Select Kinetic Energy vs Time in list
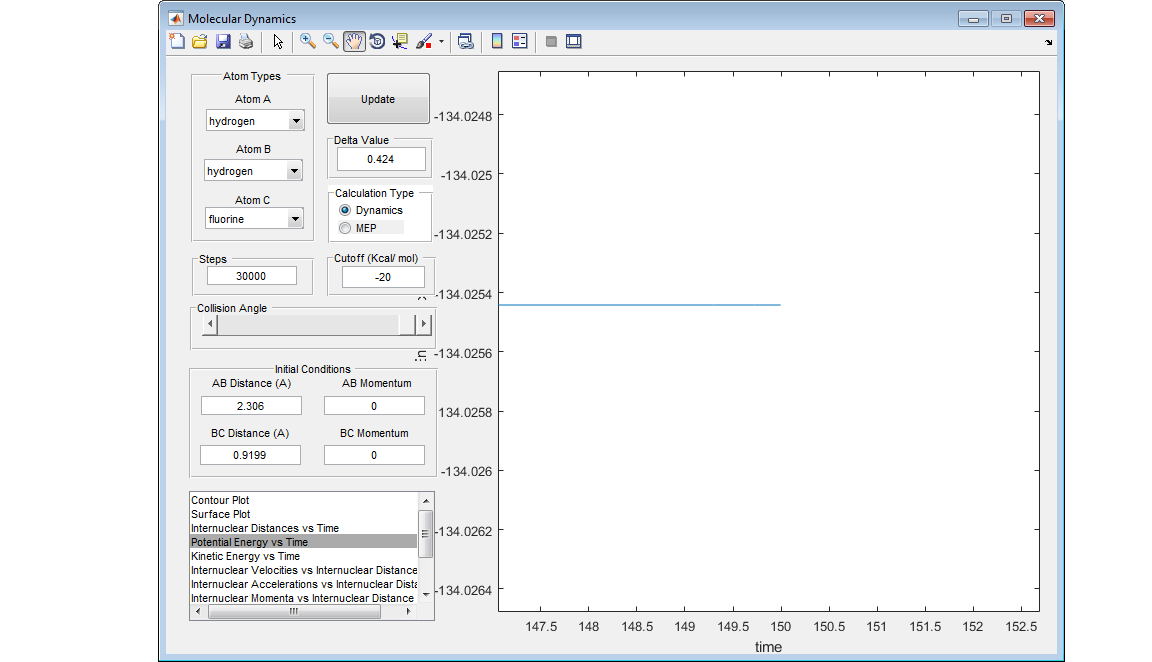 [x=246, y=556]
